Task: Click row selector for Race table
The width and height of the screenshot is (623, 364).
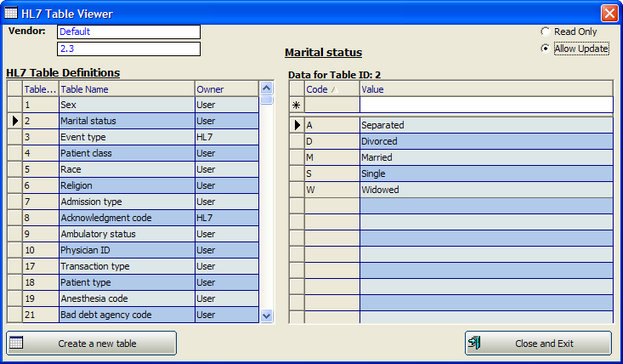Action: click(15, 169)
